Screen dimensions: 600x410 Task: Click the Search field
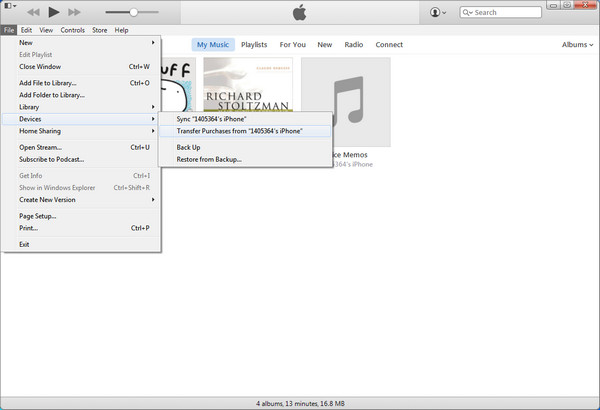501,12
